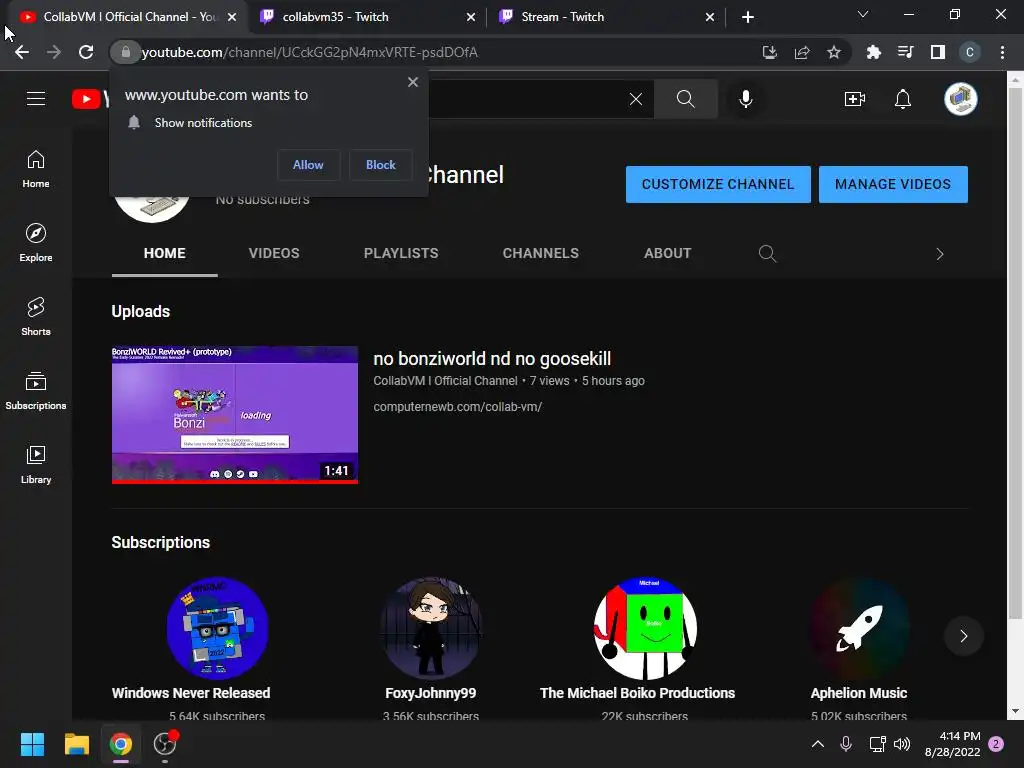Bookmark this page with the star
The width and height of the screenshot is (1024, 768).
tap(834, 52)
